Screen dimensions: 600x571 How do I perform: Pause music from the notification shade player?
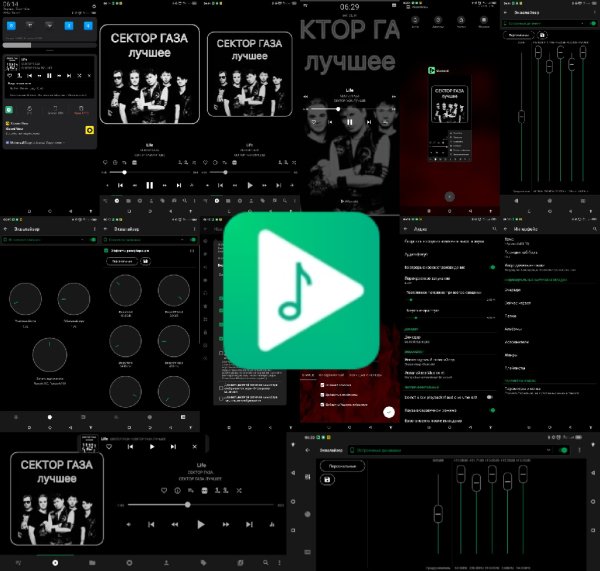click(x=49, y=76)
